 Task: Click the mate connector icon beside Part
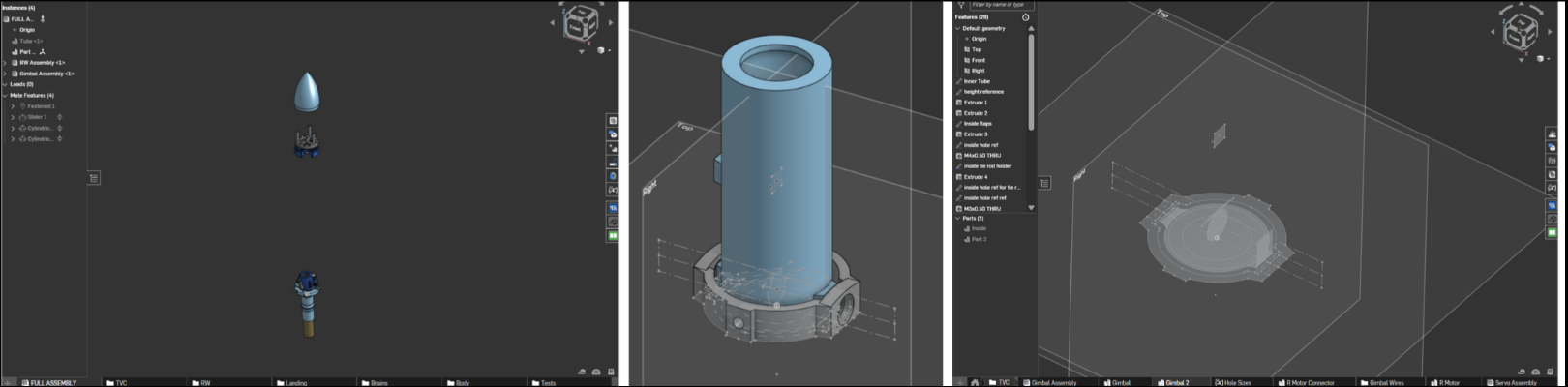[x=43, y=52]
